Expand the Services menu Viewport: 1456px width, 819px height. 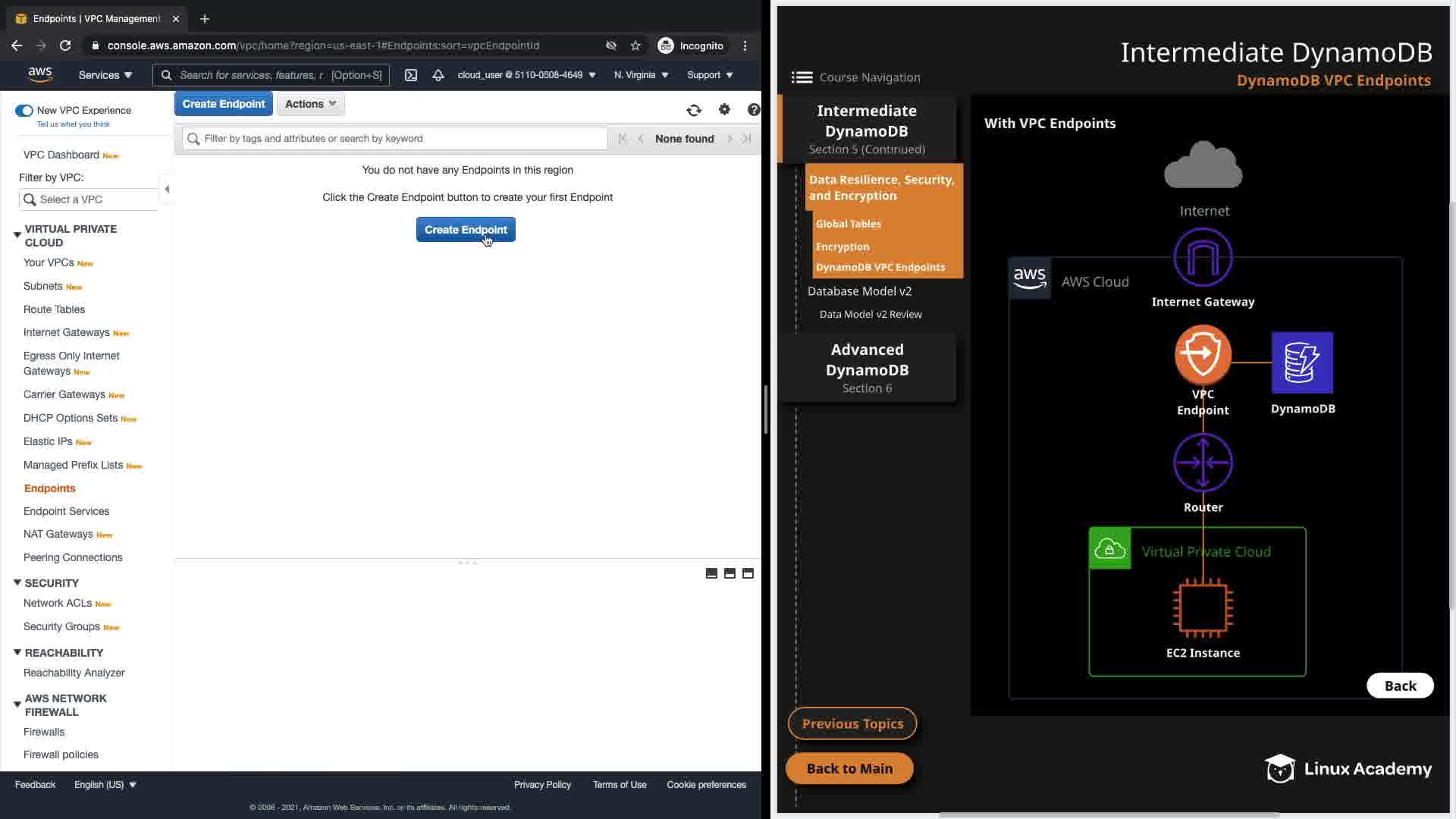[x=105, y=75]
